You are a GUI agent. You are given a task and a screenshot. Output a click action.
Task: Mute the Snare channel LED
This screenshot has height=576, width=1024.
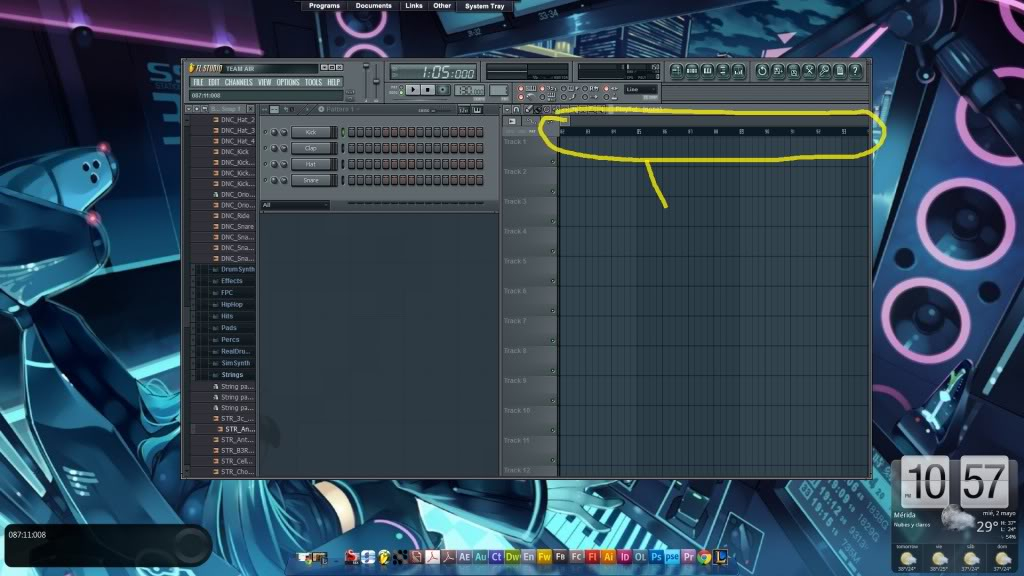click(266, 180)
